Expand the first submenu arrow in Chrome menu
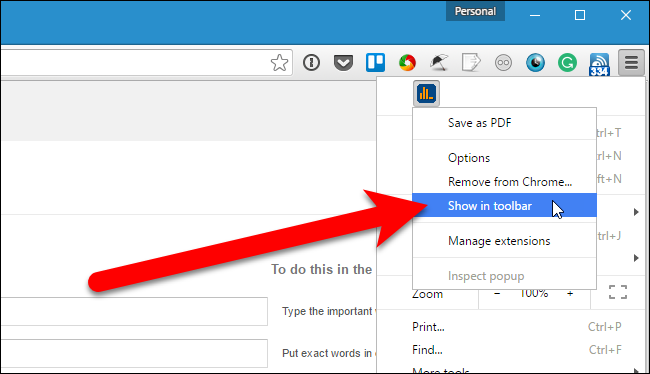The image size is (650, 374). click(x=636, y=212)
